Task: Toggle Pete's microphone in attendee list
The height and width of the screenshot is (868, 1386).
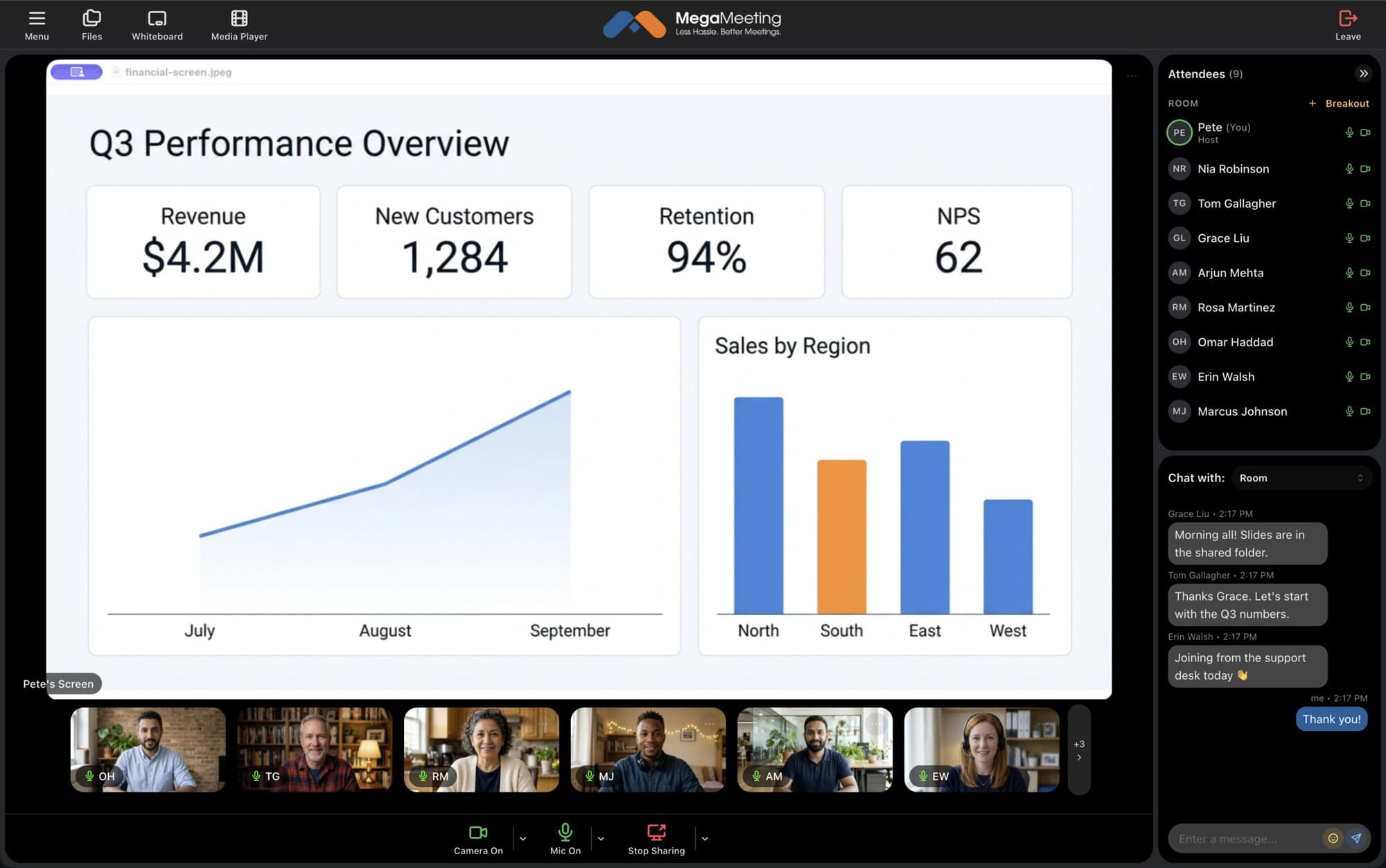Action: [1349, 132]
